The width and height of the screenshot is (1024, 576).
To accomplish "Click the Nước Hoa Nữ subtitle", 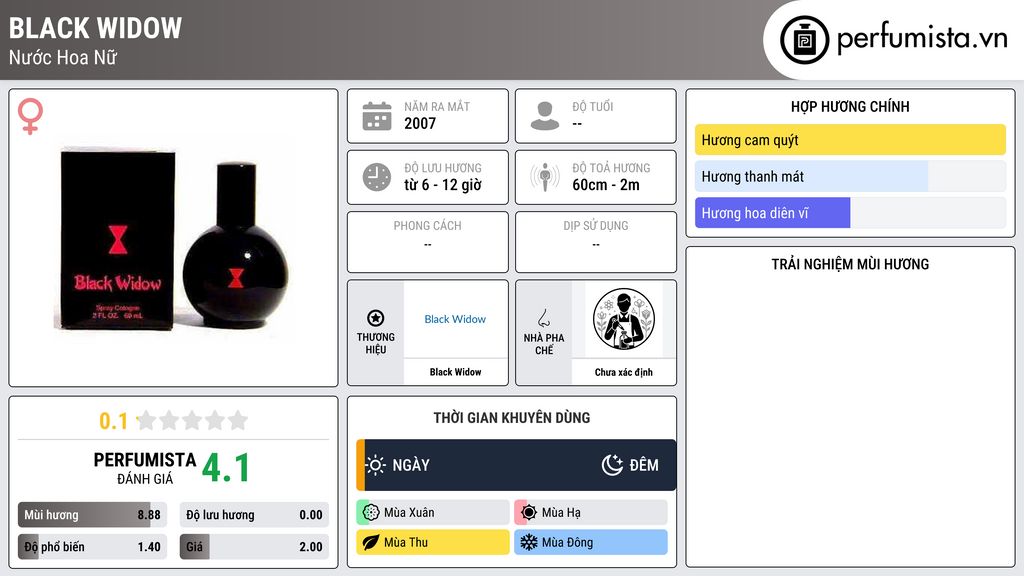I will 63,57.
